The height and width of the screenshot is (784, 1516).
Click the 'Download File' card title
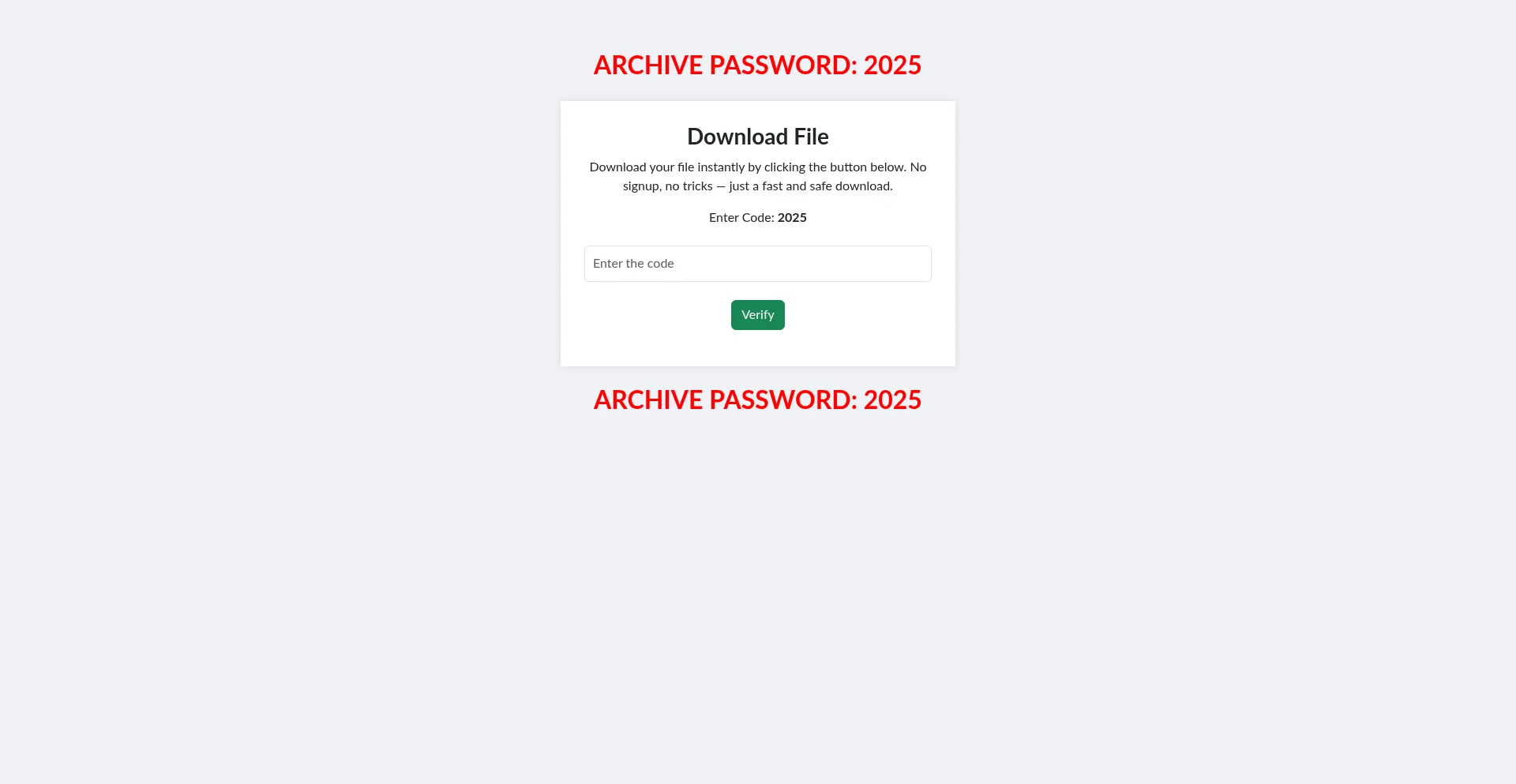[x=757, y=137]
